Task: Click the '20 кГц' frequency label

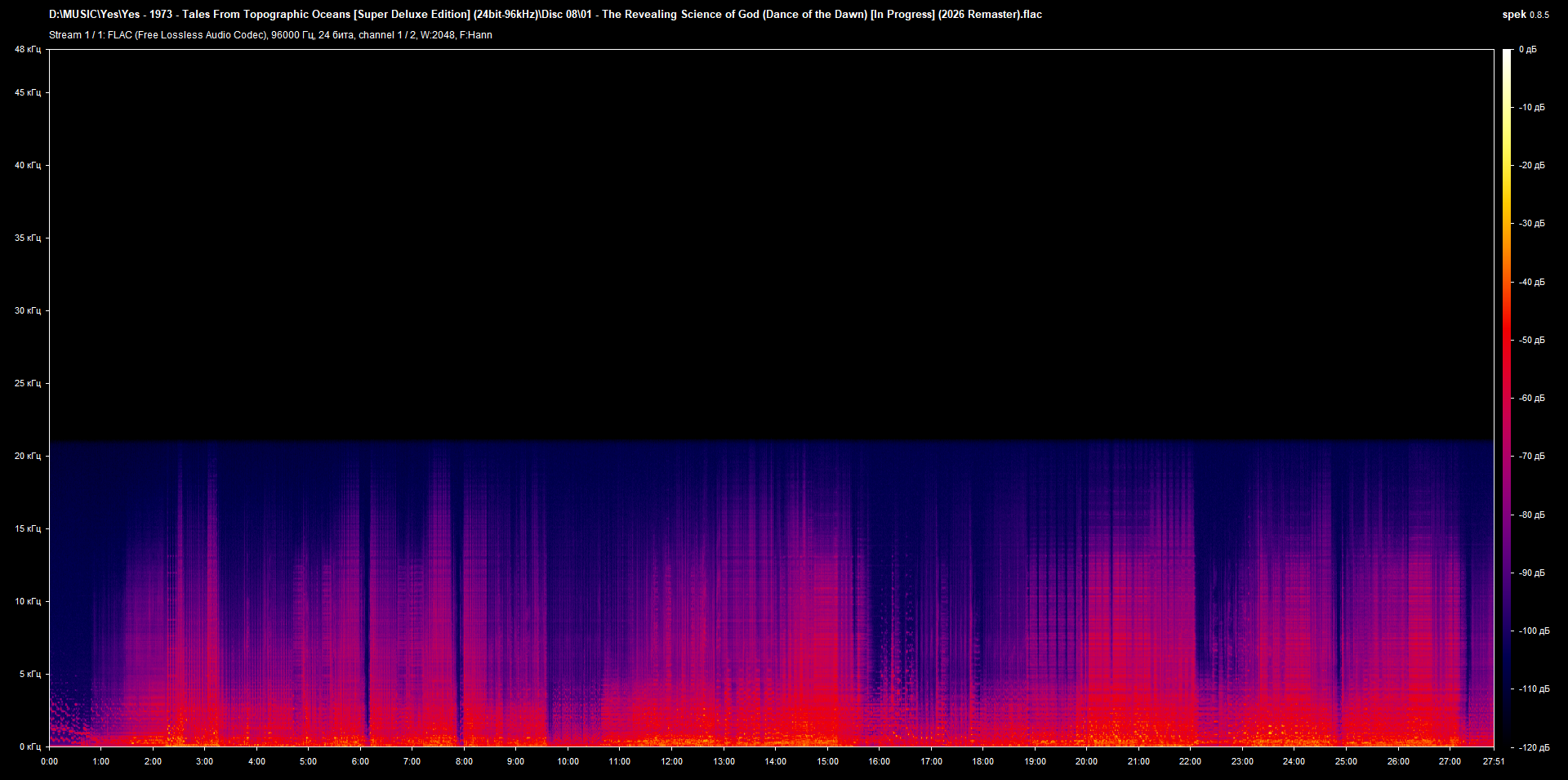Action: 28,456
